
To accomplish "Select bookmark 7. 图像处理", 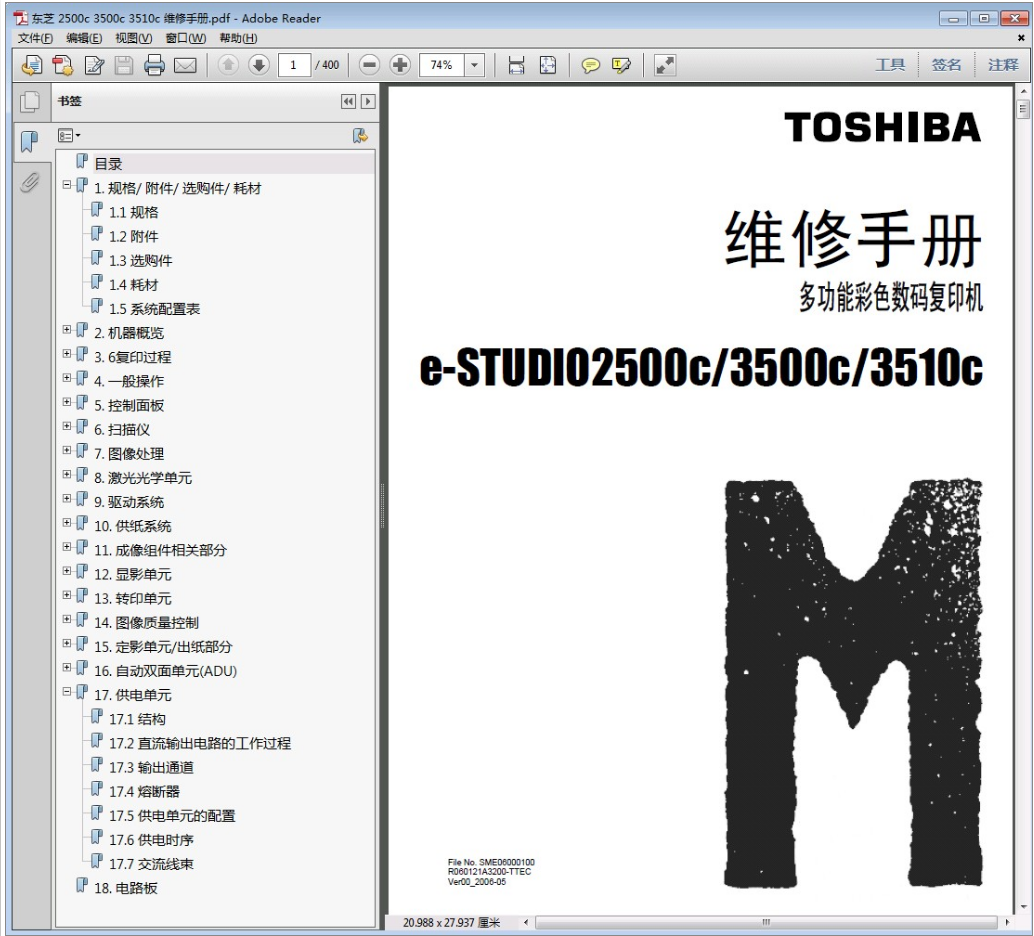I will (x=129, y=454).
